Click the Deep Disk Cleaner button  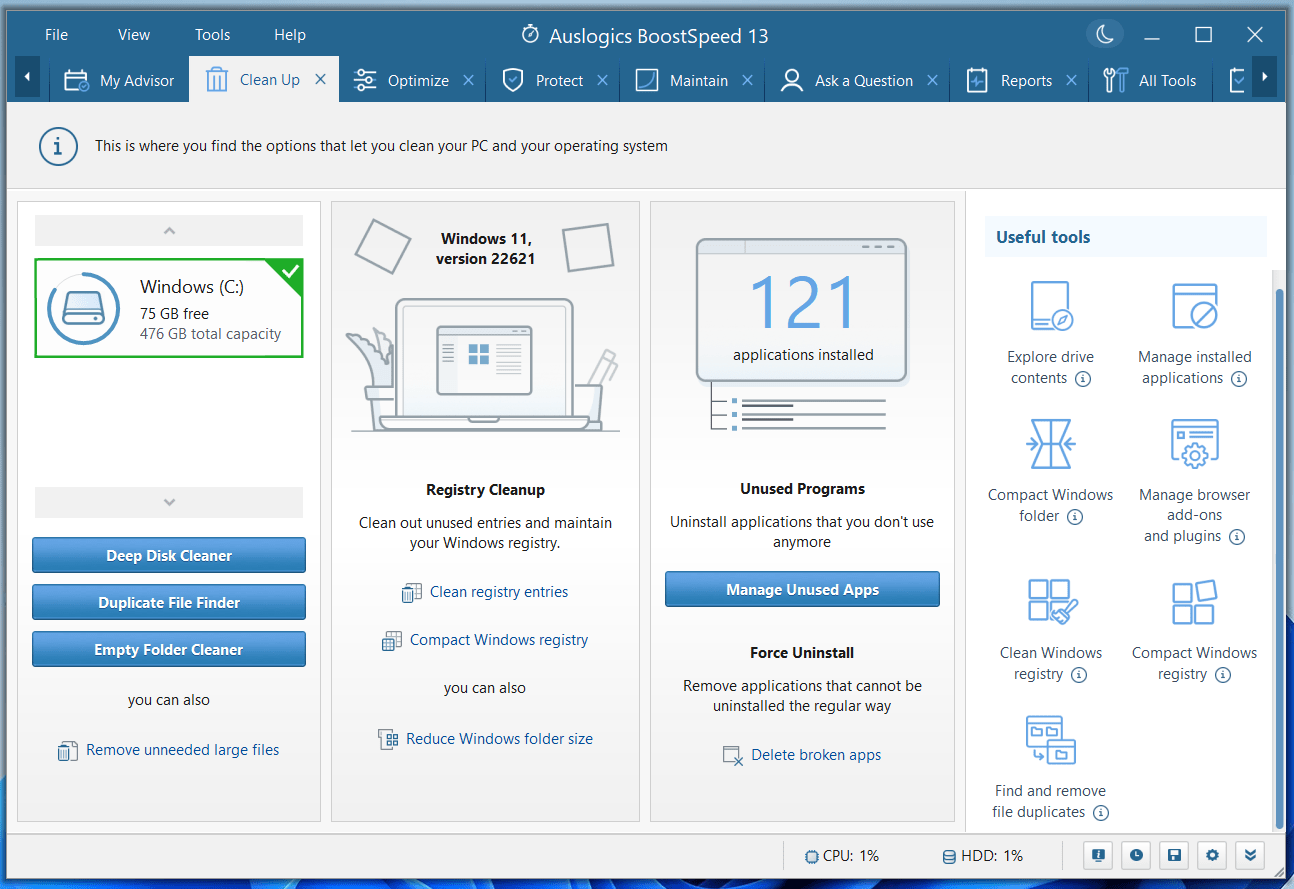tap(169, 556)
